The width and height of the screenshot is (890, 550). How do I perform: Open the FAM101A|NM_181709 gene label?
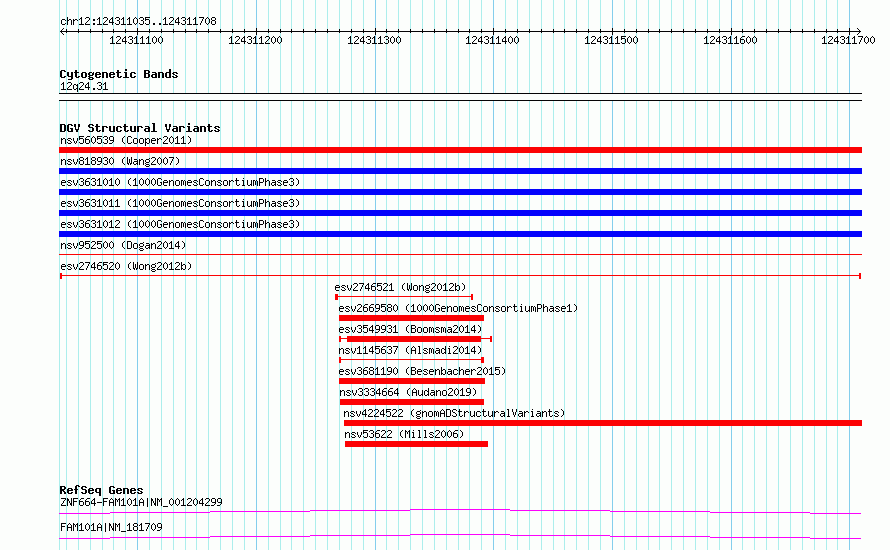111,527
